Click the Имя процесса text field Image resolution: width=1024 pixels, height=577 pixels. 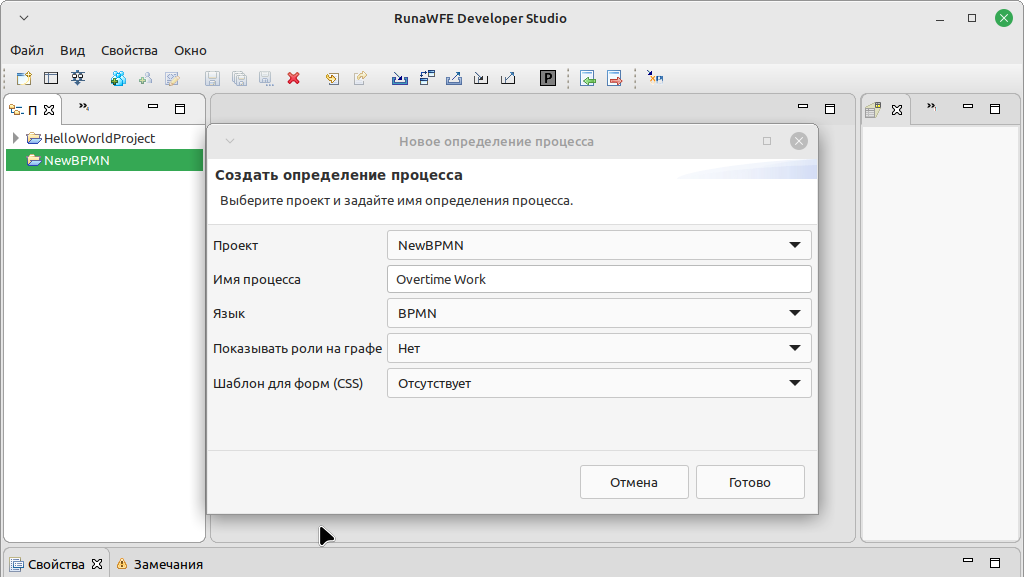599,279
